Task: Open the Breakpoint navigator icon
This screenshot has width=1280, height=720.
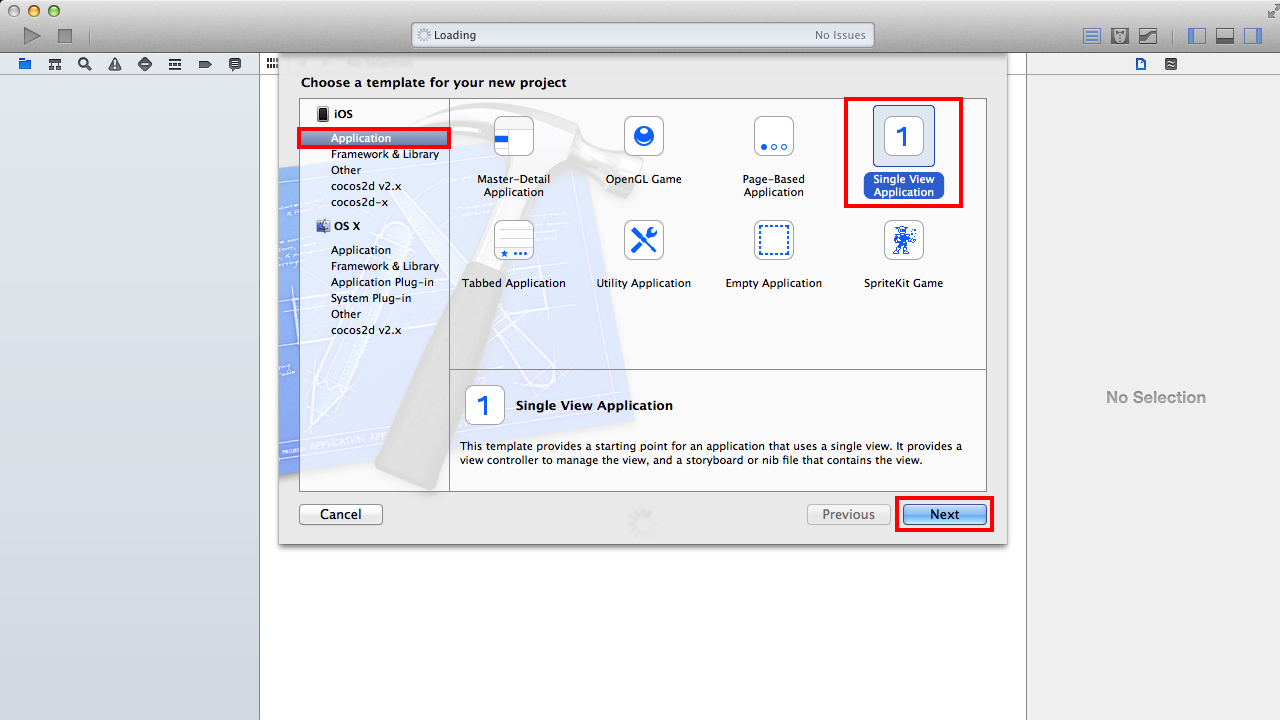Action: 205,64
